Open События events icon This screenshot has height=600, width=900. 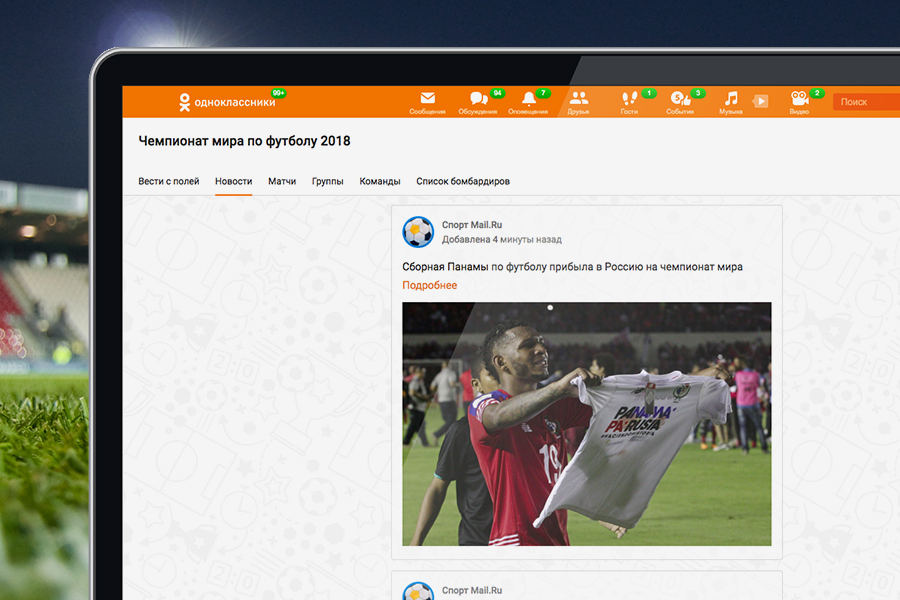(x=679, y=99)
